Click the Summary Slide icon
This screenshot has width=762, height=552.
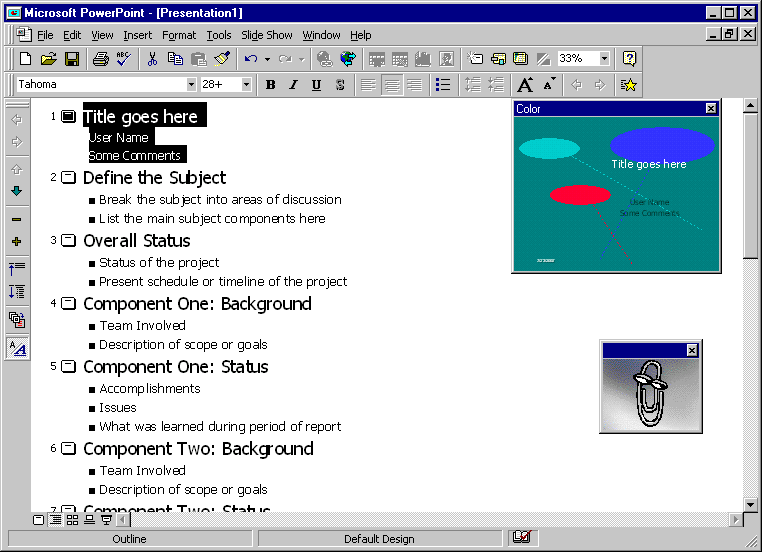(x=17, y=319)
